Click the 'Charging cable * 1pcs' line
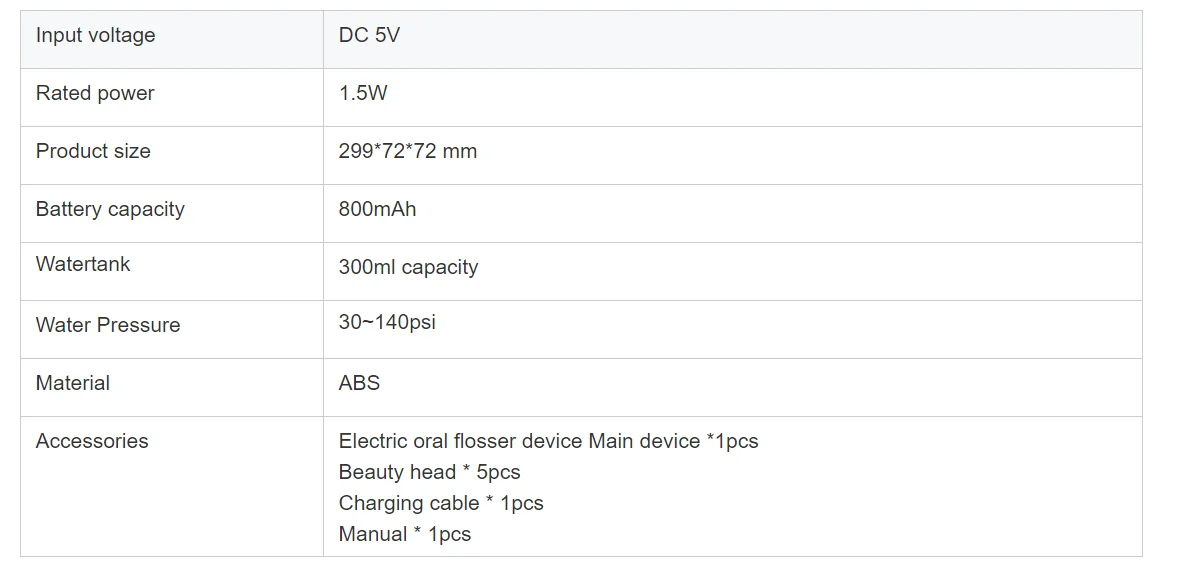This screenshot has width=1186, height=566. [441, 504]
